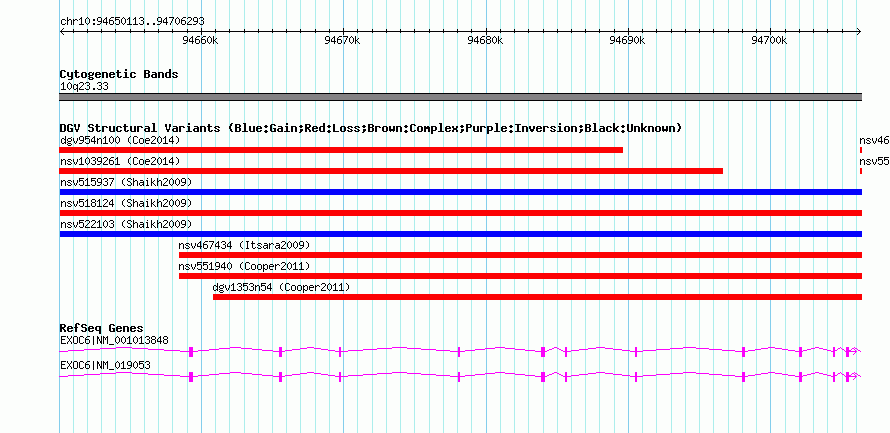
Task: Click the 94700k ruler mark
Action: (x=770, y=41)
